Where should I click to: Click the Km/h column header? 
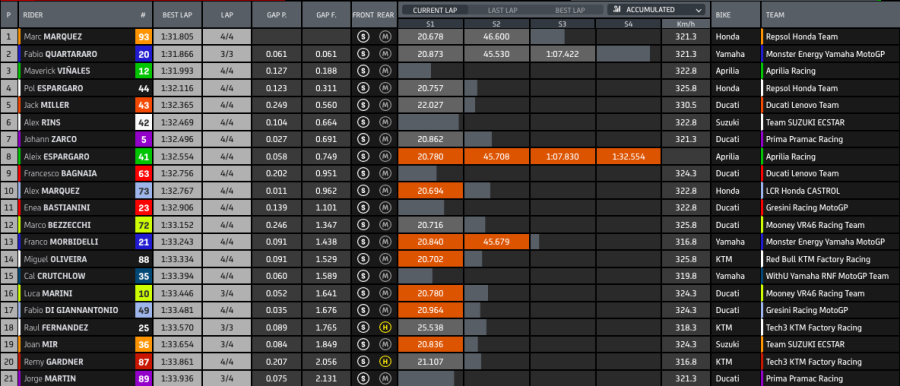686,24
